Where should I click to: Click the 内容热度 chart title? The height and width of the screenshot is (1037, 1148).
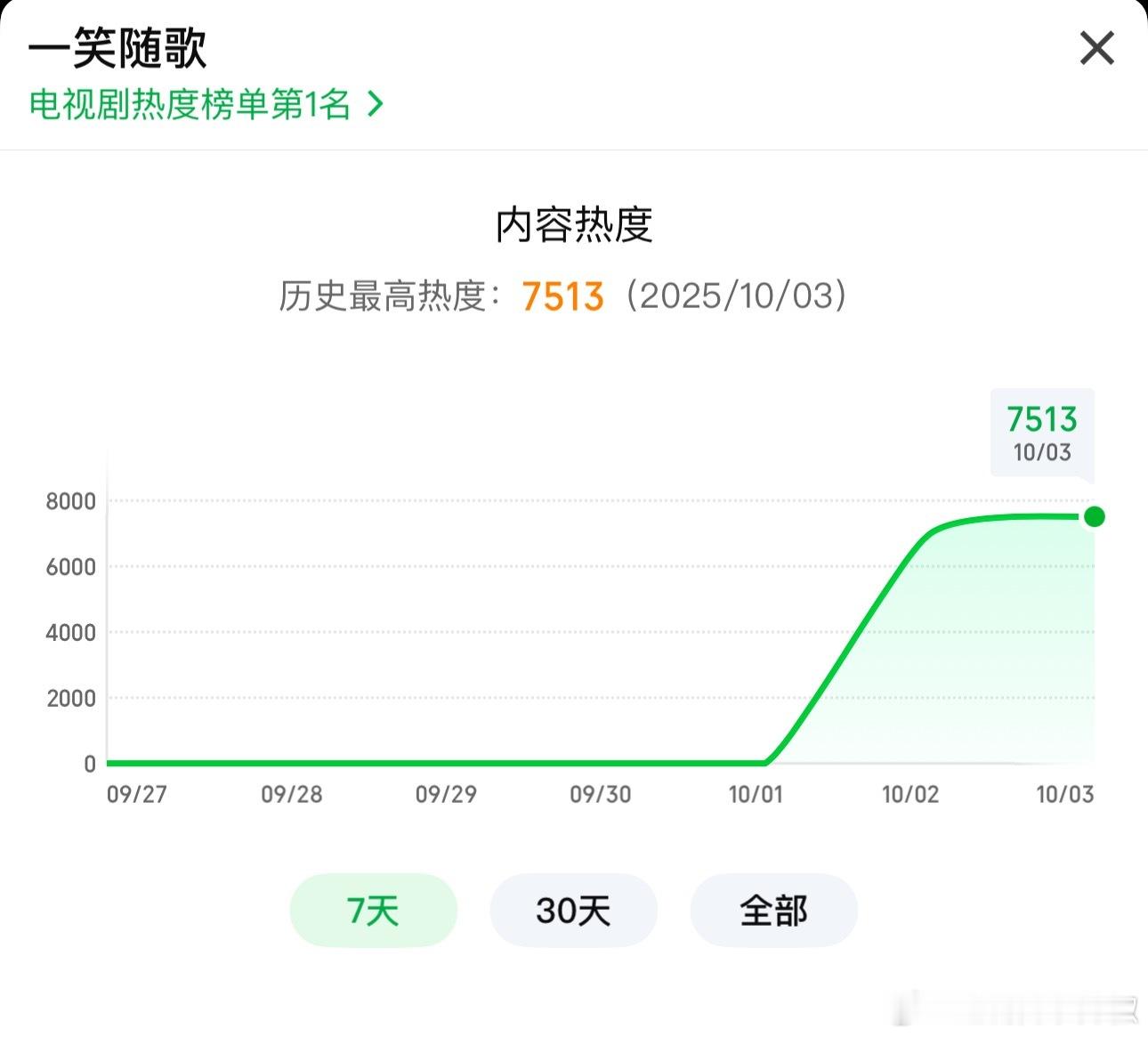574,224
